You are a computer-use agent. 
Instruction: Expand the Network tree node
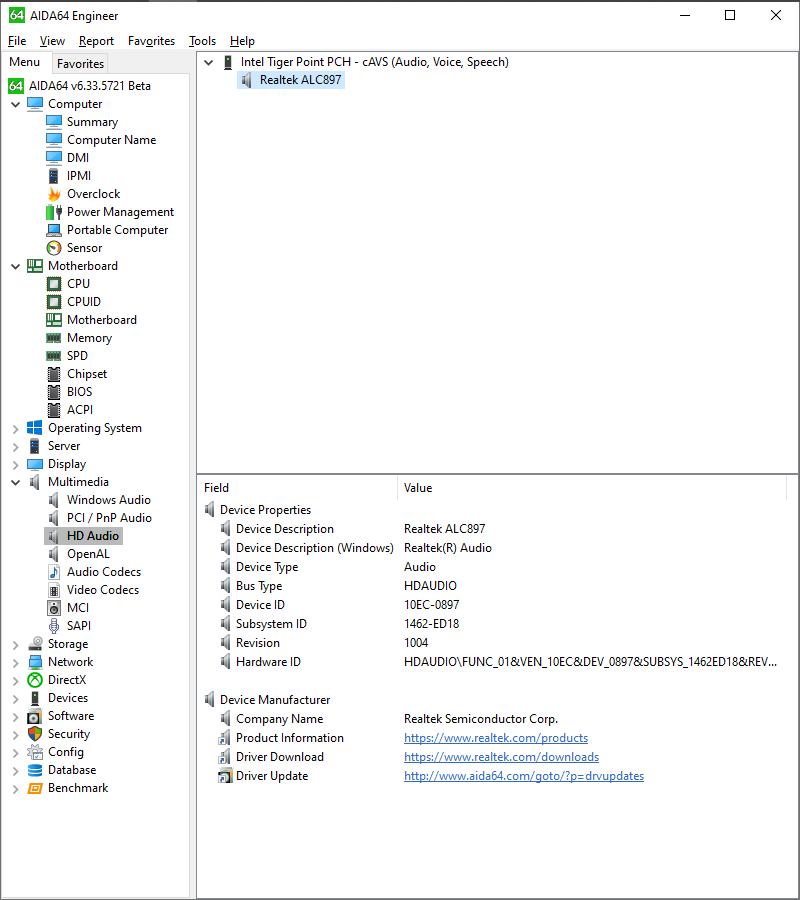tap(15, 662)
